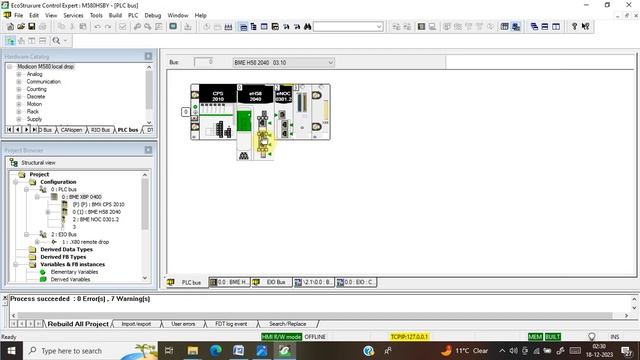Select Elementary Variables in project tree
The width and height of the screenshot is (640, 360).
[x=74, y=272]
